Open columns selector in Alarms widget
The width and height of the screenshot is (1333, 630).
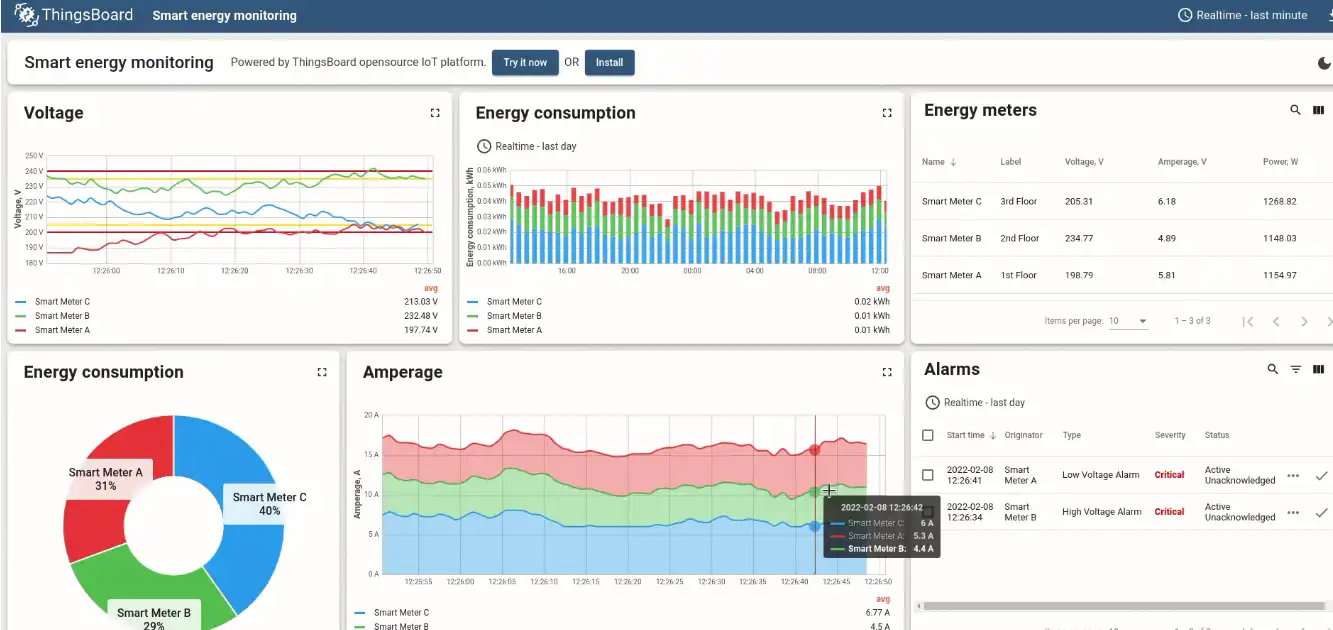click(x=1319, y=369)
